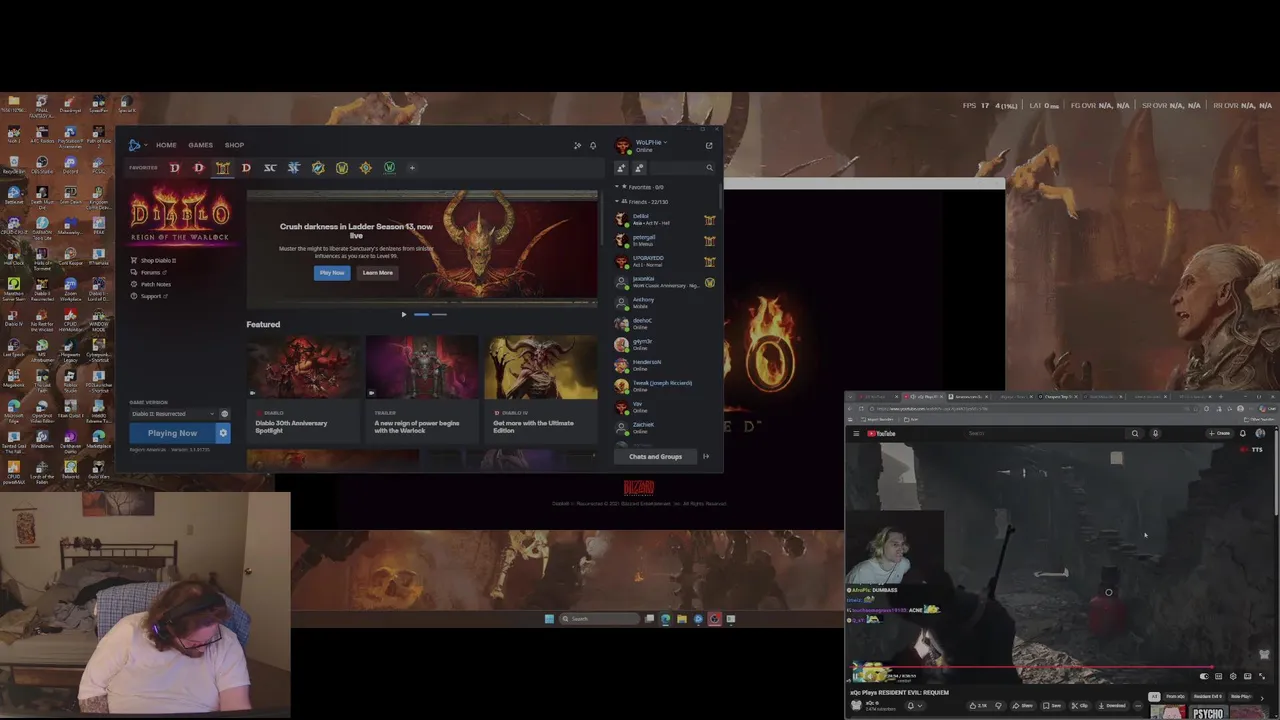This screenshot has width=1280, height=720.
Task: Click blue Play Now banner button
Action: click(x=331, y=273)
